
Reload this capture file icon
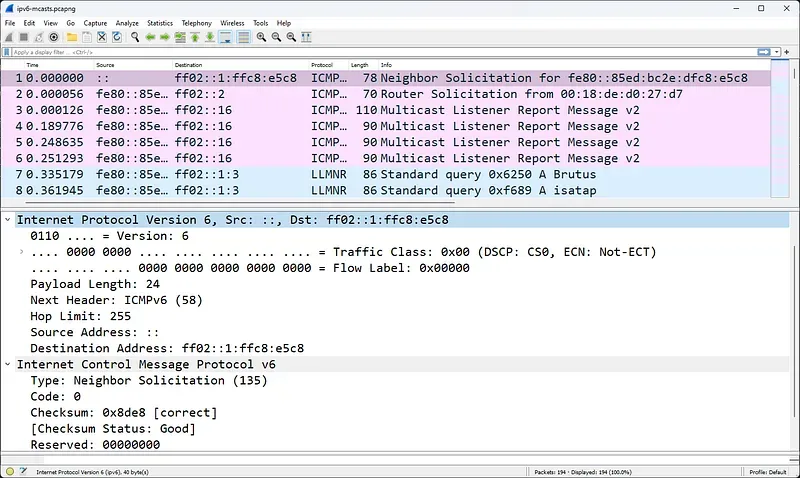pyautogui.click(x=117, y=37)
